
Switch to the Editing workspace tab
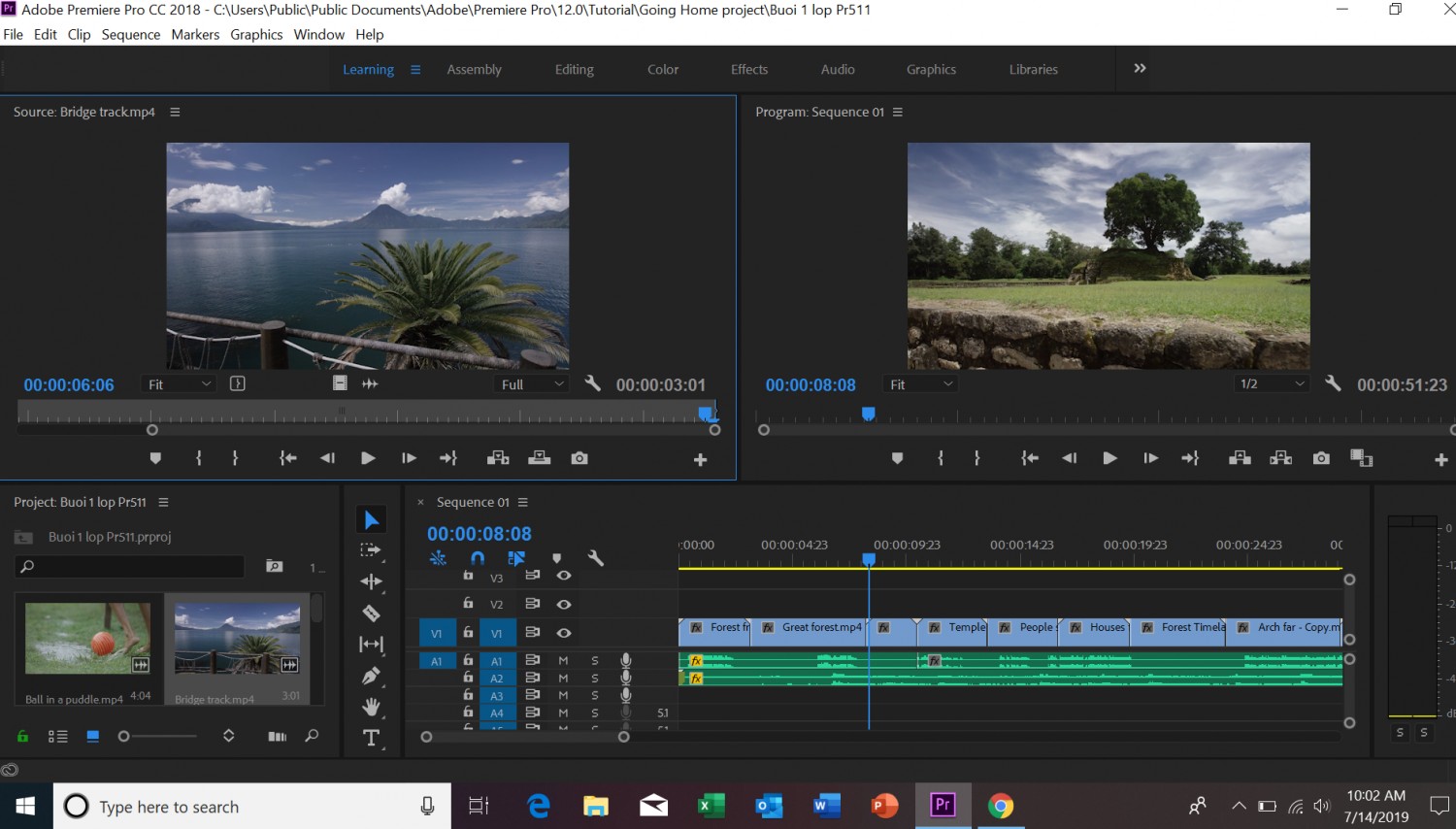pos(575,70)
